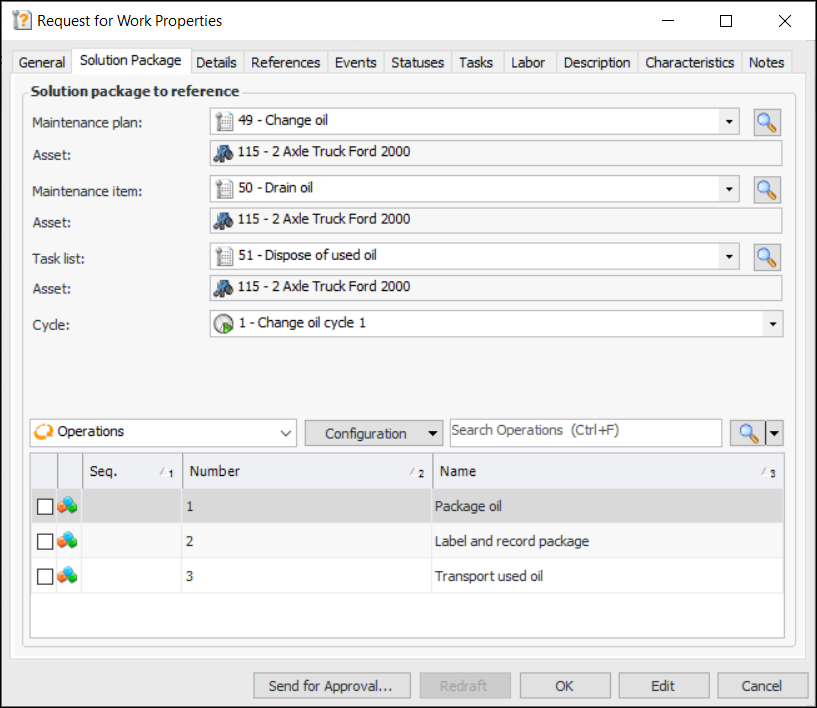Select the Transport used oil name cell
The image size is (817, 708).
(x=608, y=576)
